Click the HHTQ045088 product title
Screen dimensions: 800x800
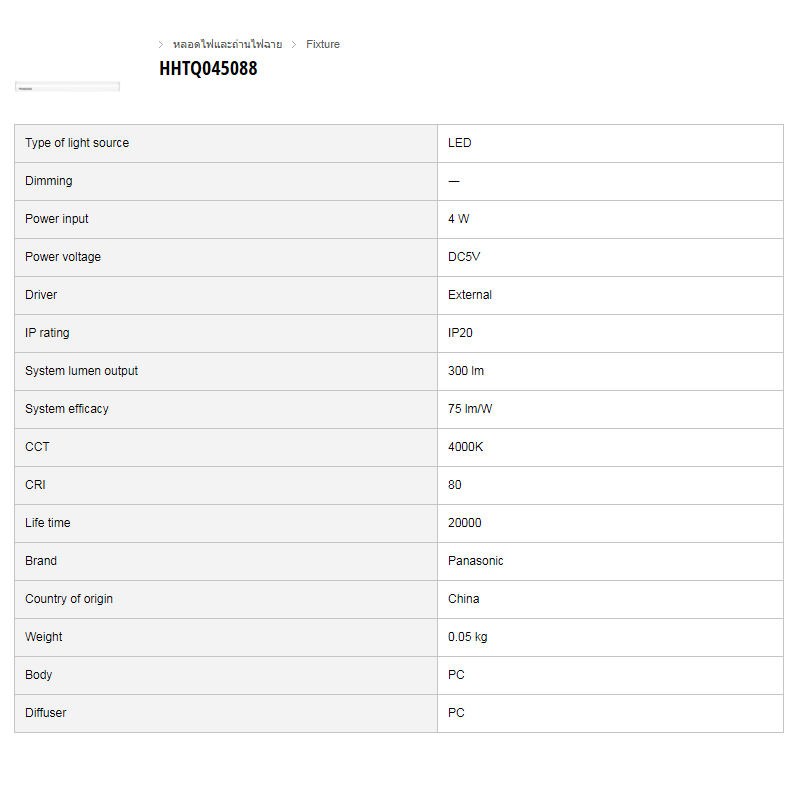pos(208,69)
